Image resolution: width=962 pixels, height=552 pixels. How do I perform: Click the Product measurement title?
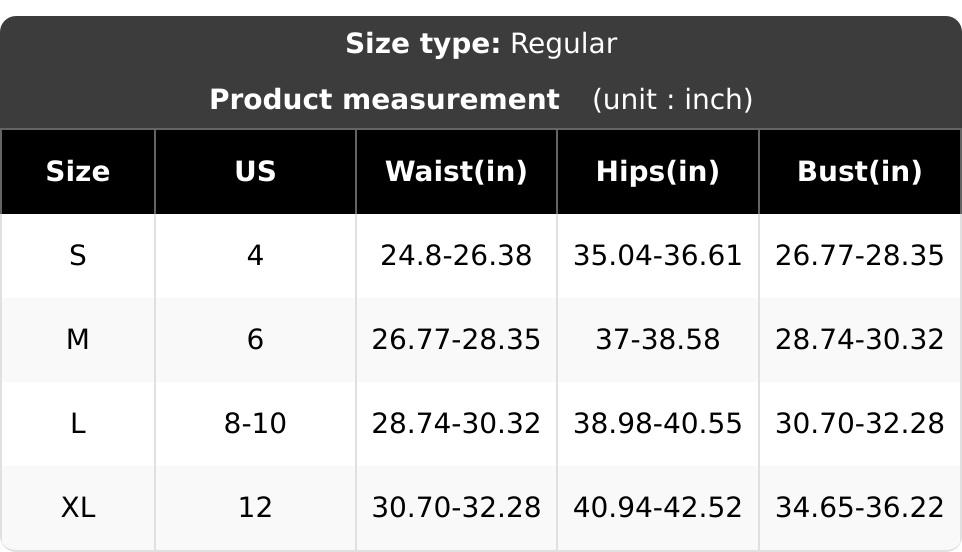coord(385,99)
